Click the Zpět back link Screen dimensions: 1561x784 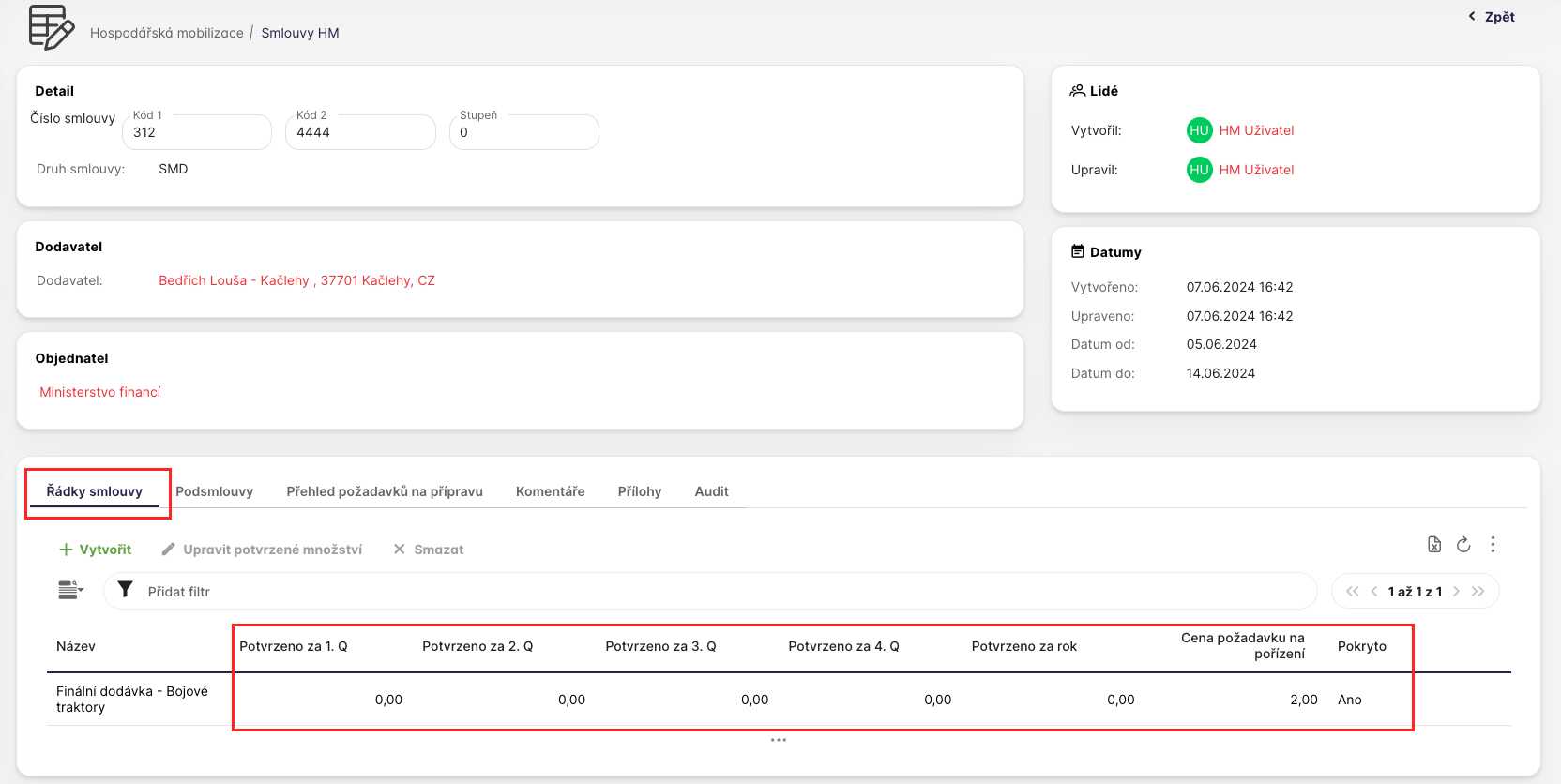pyautogui.click(x=1492, y=17)
